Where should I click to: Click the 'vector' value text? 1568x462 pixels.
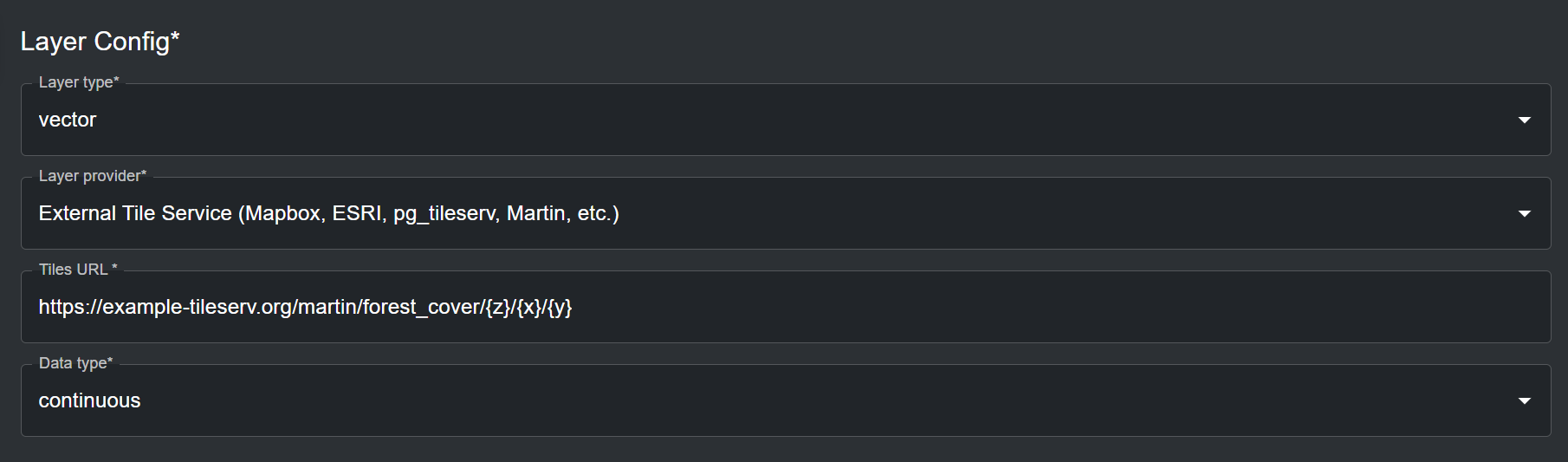click(68, 120)
